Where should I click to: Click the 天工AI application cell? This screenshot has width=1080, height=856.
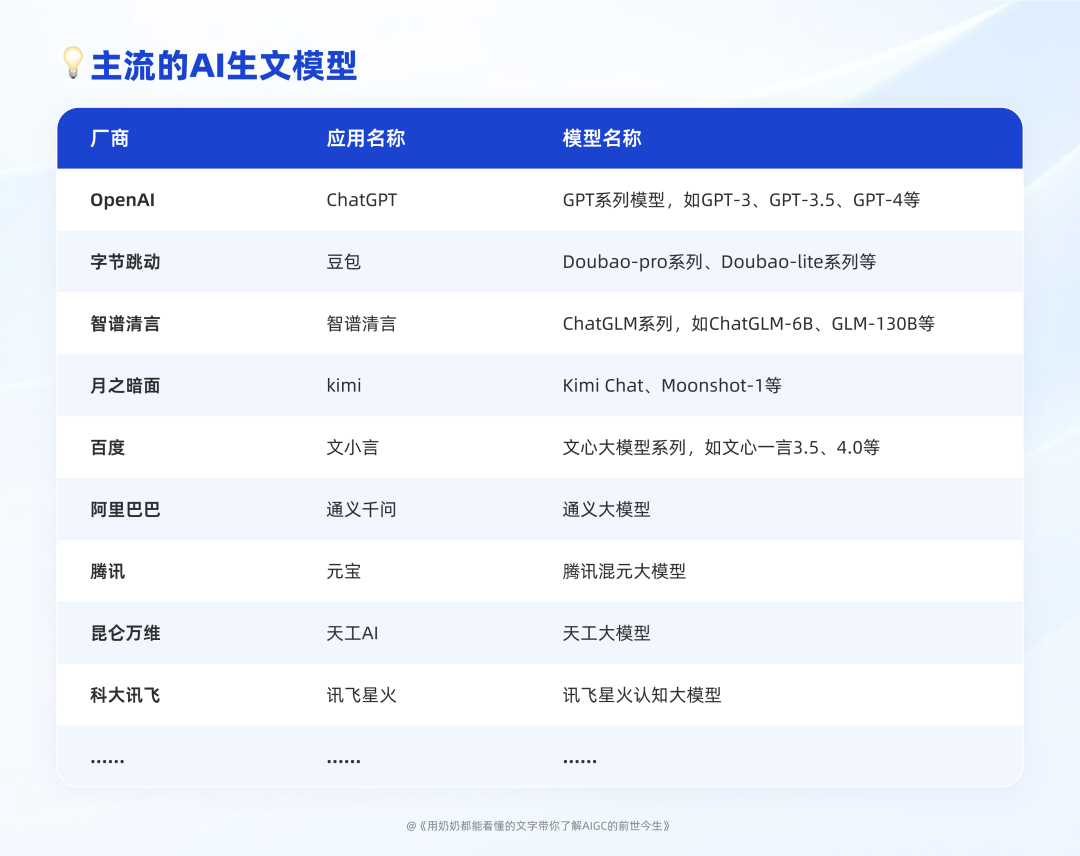click(353, 634)
